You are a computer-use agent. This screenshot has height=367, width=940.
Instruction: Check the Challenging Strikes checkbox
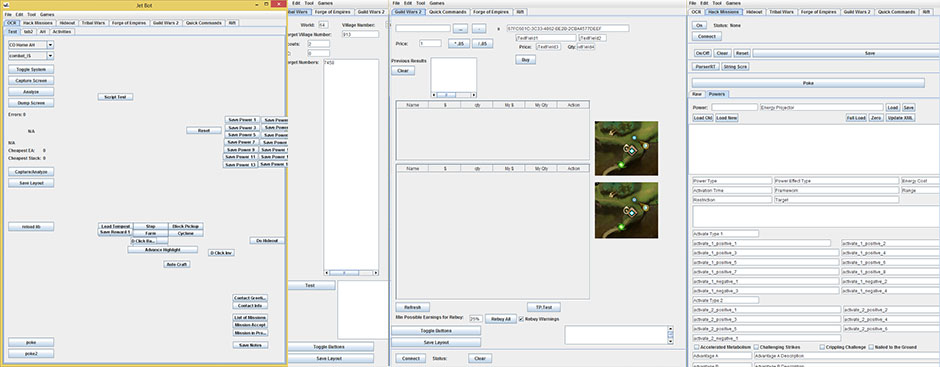[757, 347]
